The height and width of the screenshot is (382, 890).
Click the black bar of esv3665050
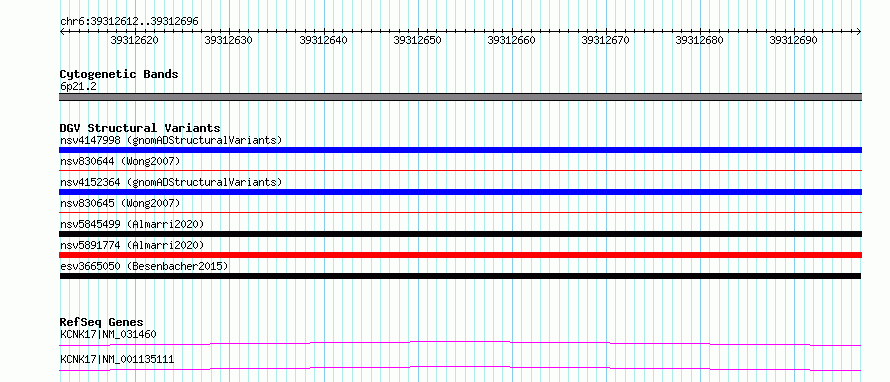[460, 276]
